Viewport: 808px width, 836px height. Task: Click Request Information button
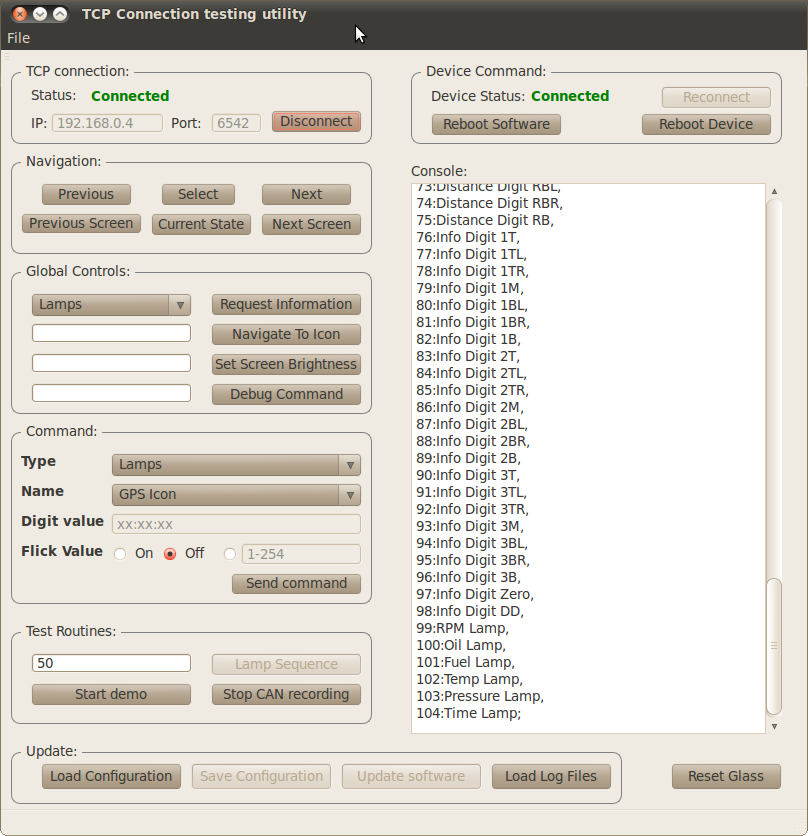[x=286, y=304]
